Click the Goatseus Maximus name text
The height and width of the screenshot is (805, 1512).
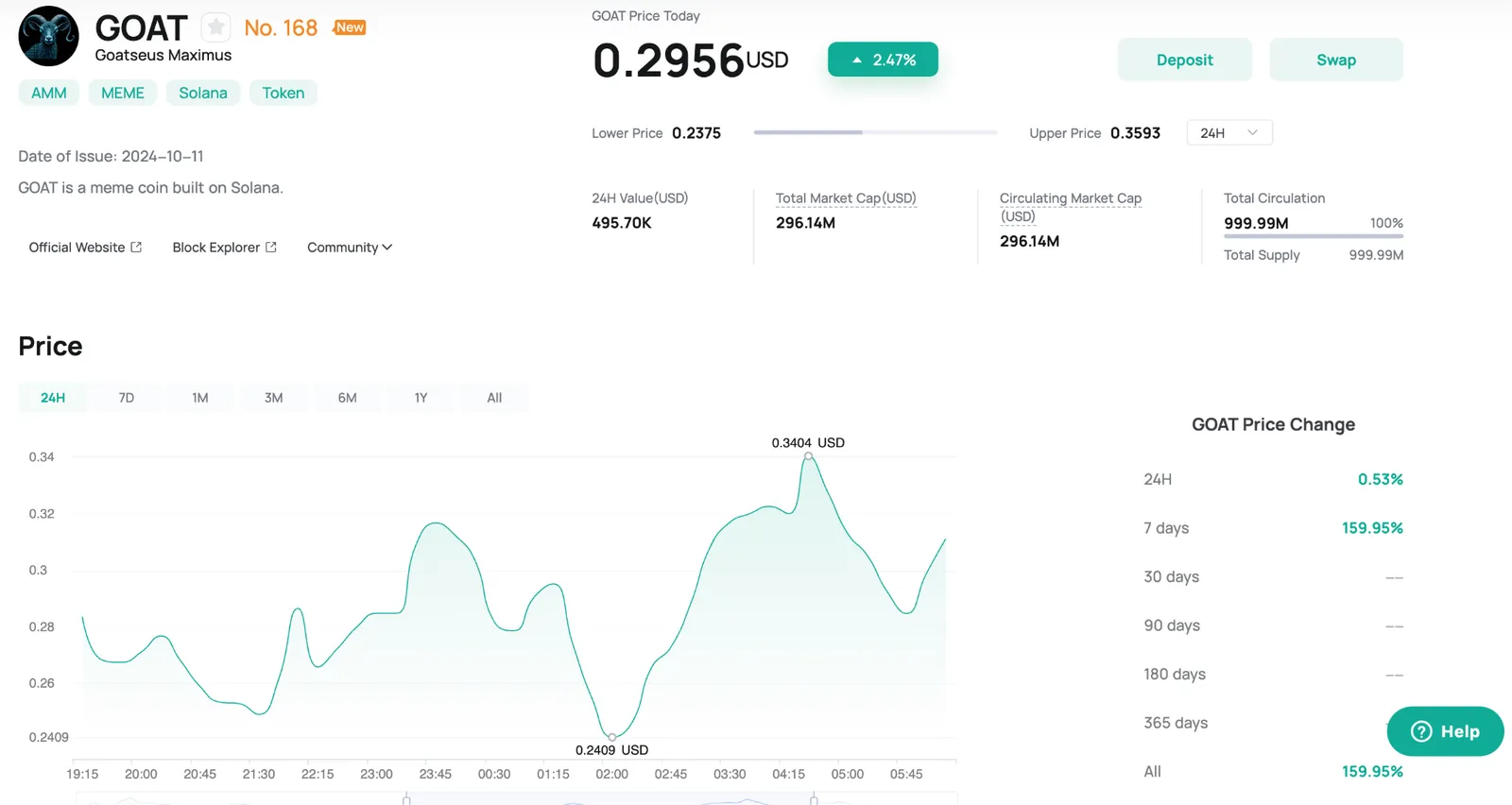pyautogui.click(x=163, y=55)
